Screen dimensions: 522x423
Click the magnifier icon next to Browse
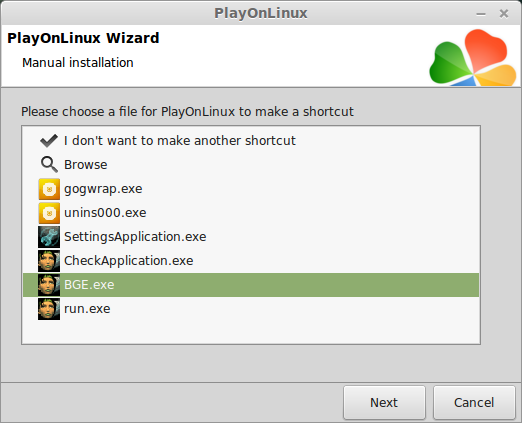(49, 165)
